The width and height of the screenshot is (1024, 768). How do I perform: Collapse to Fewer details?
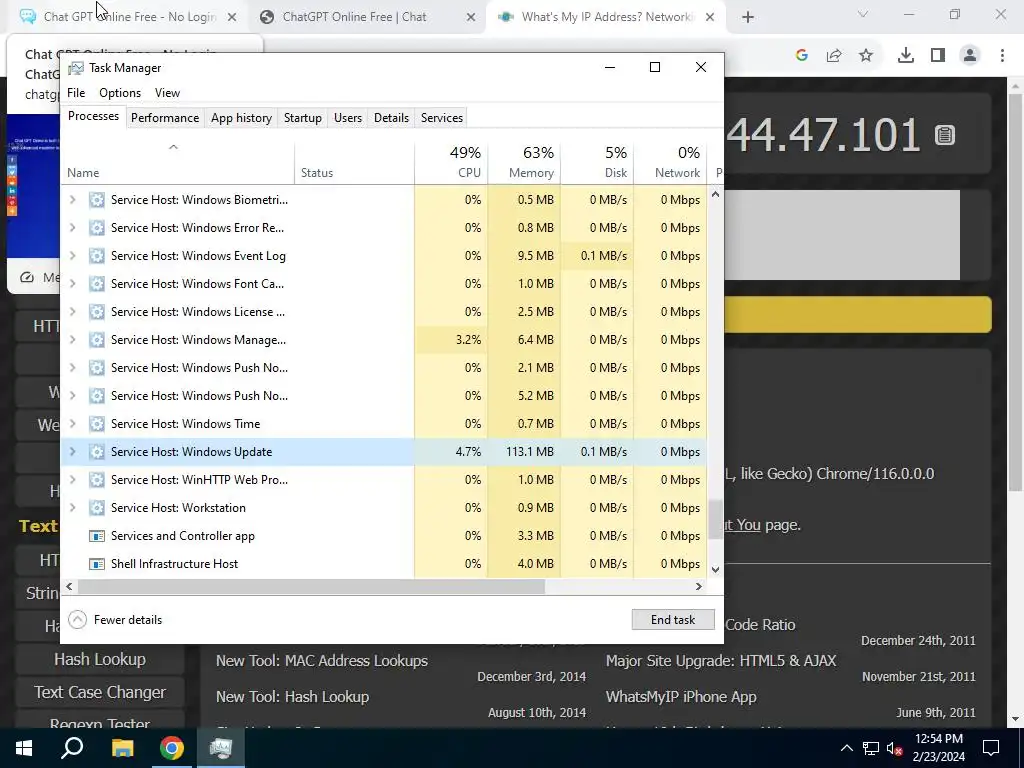click(116, 620)
